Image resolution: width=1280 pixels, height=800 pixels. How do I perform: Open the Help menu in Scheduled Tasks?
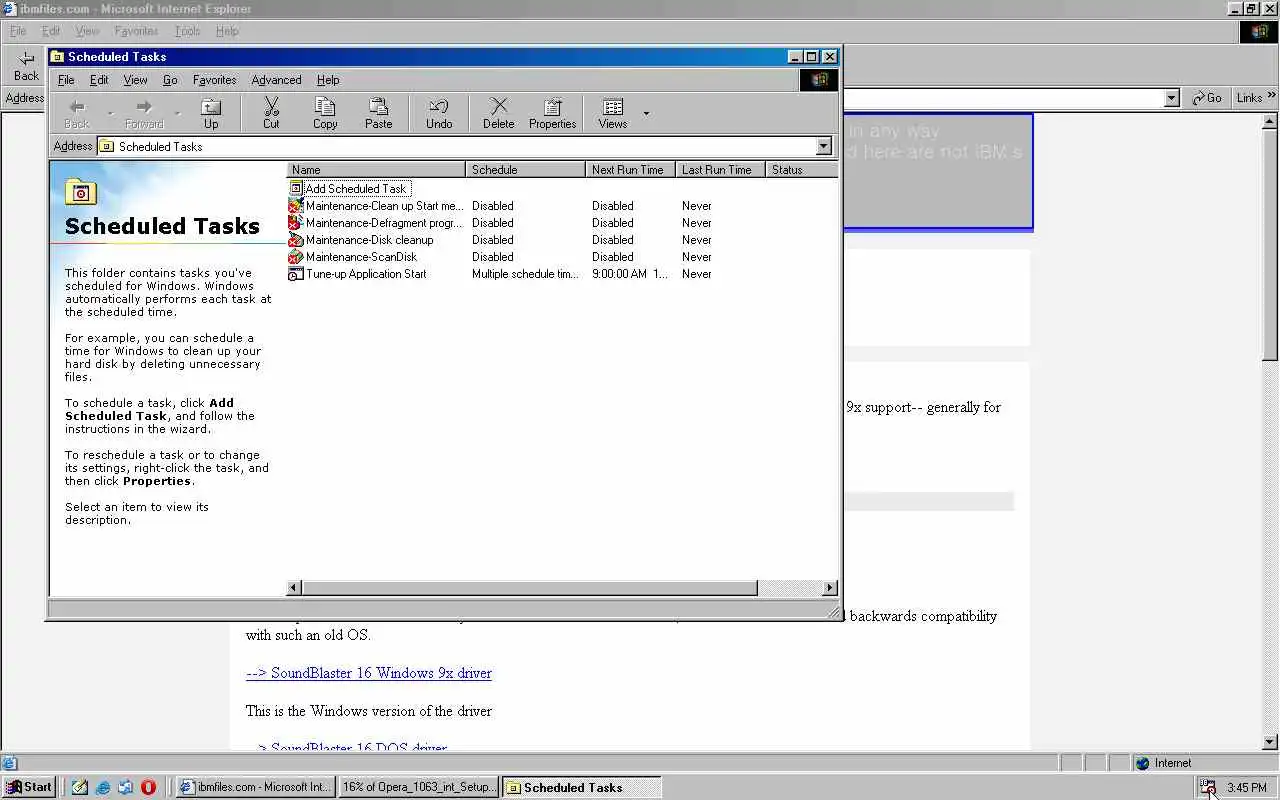[328, 80]
